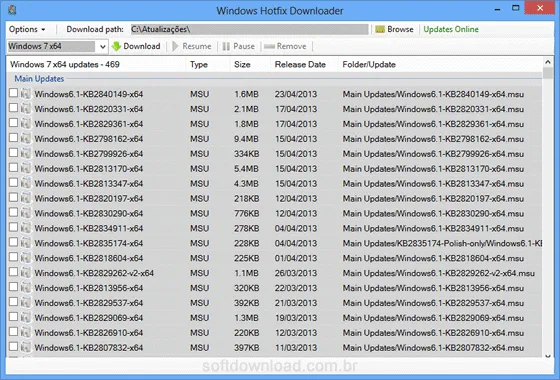The image size is (560, 380).
Task: Click the scrollbar down arrow
Action: (548, 355)
